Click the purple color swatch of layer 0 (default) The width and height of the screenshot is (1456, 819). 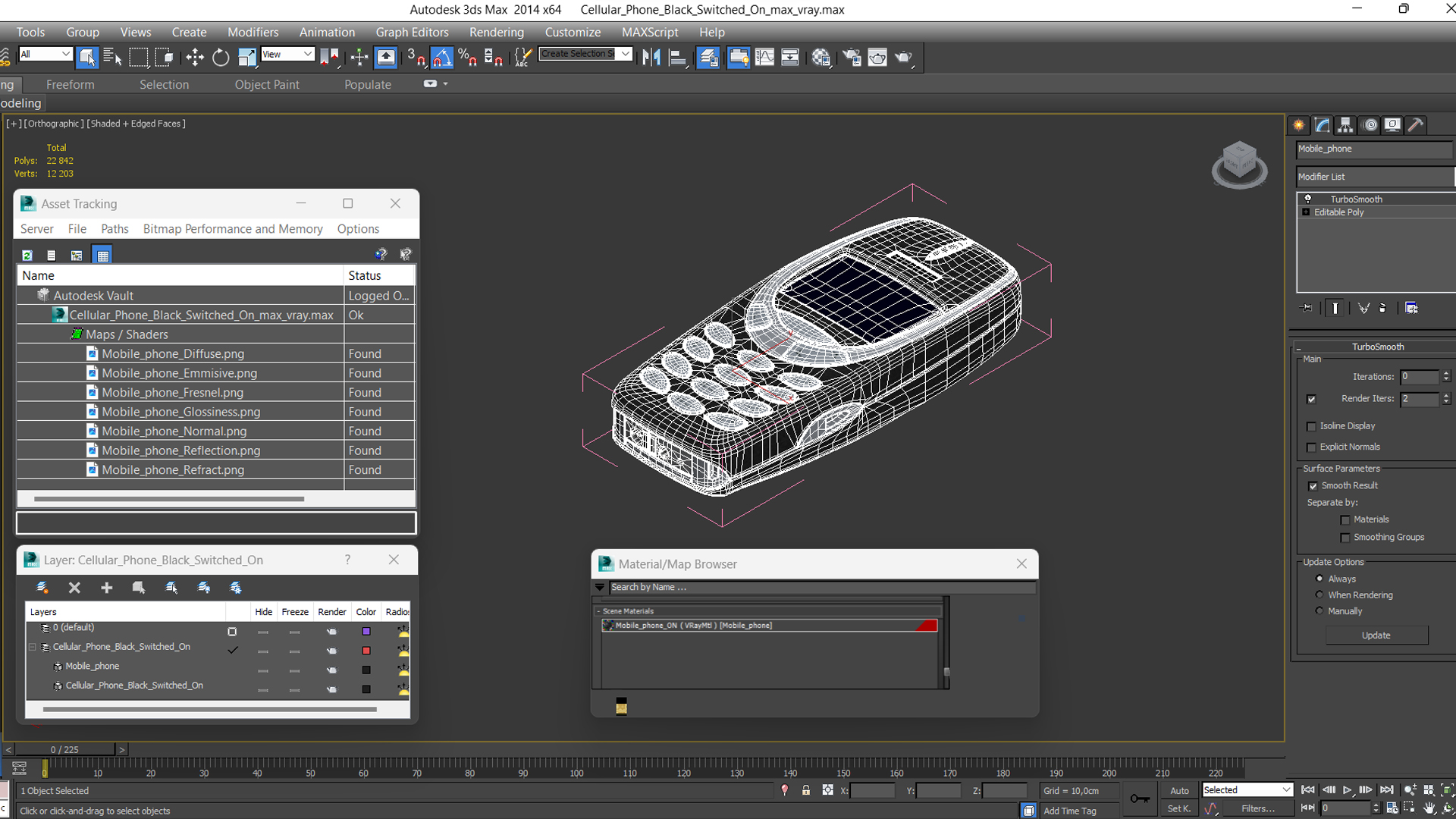366,632
